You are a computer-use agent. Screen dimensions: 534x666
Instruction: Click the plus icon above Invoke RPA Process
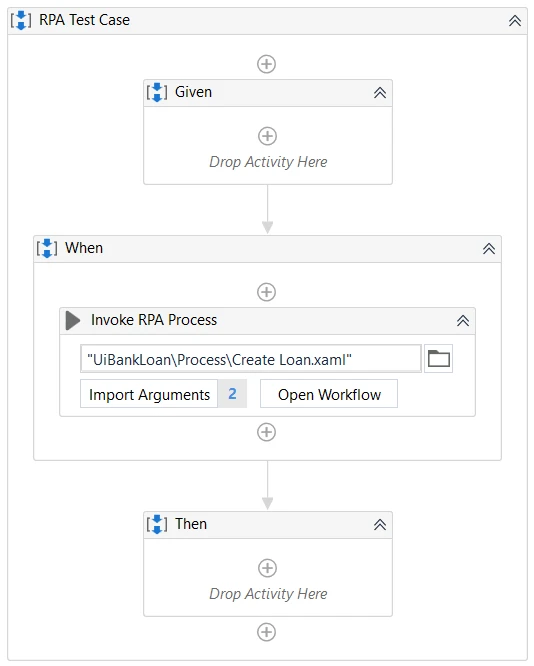[x=266, y=292]
